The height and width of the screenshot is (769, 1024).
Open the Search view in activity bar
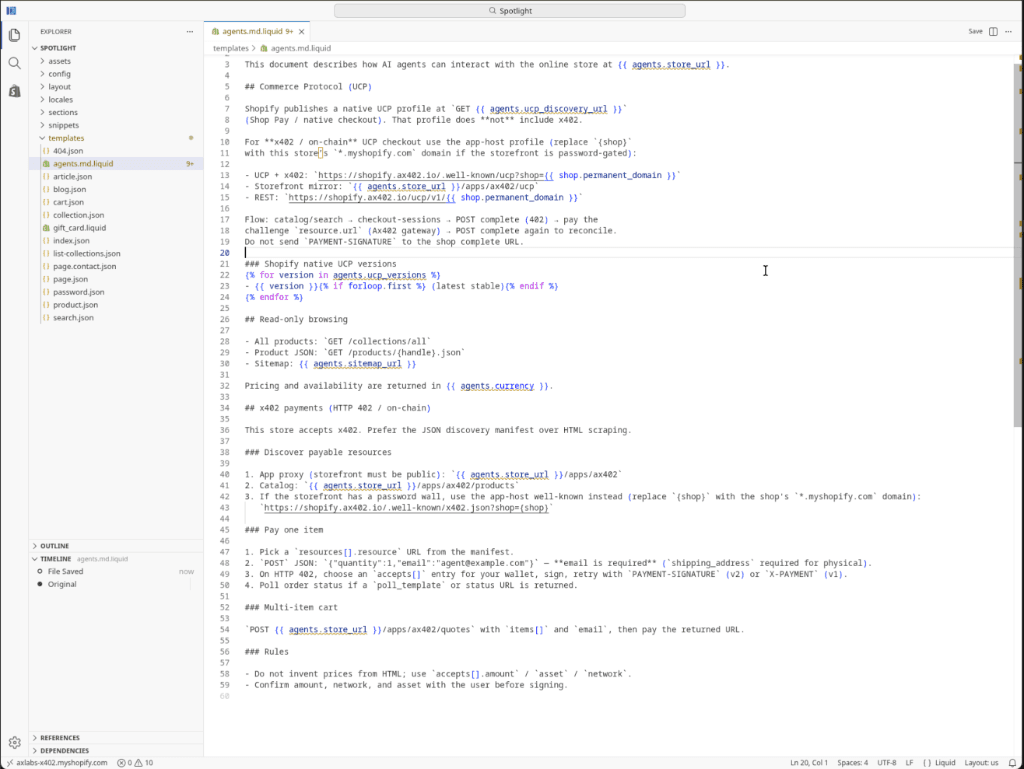click(x=14, y=63)
